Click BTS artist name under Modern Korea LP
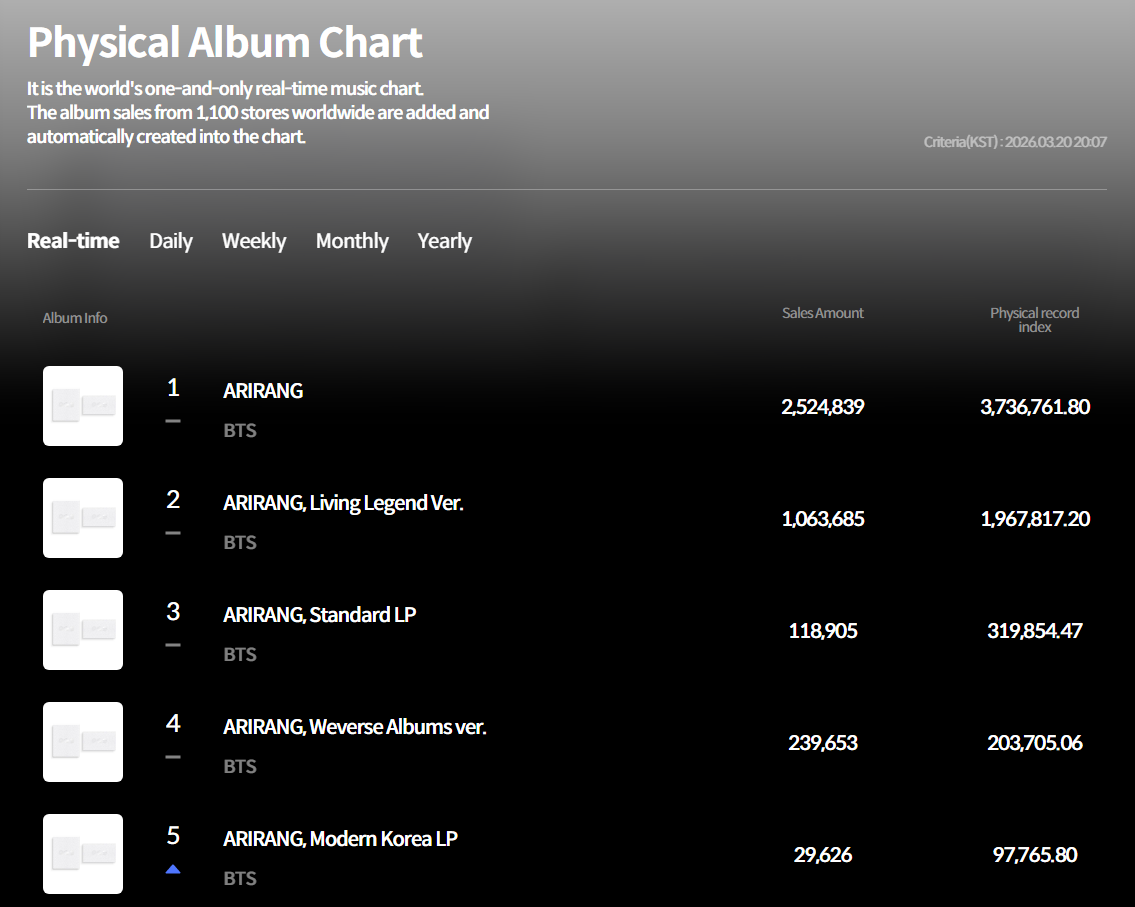1135x907 pixels. (240, 879)
